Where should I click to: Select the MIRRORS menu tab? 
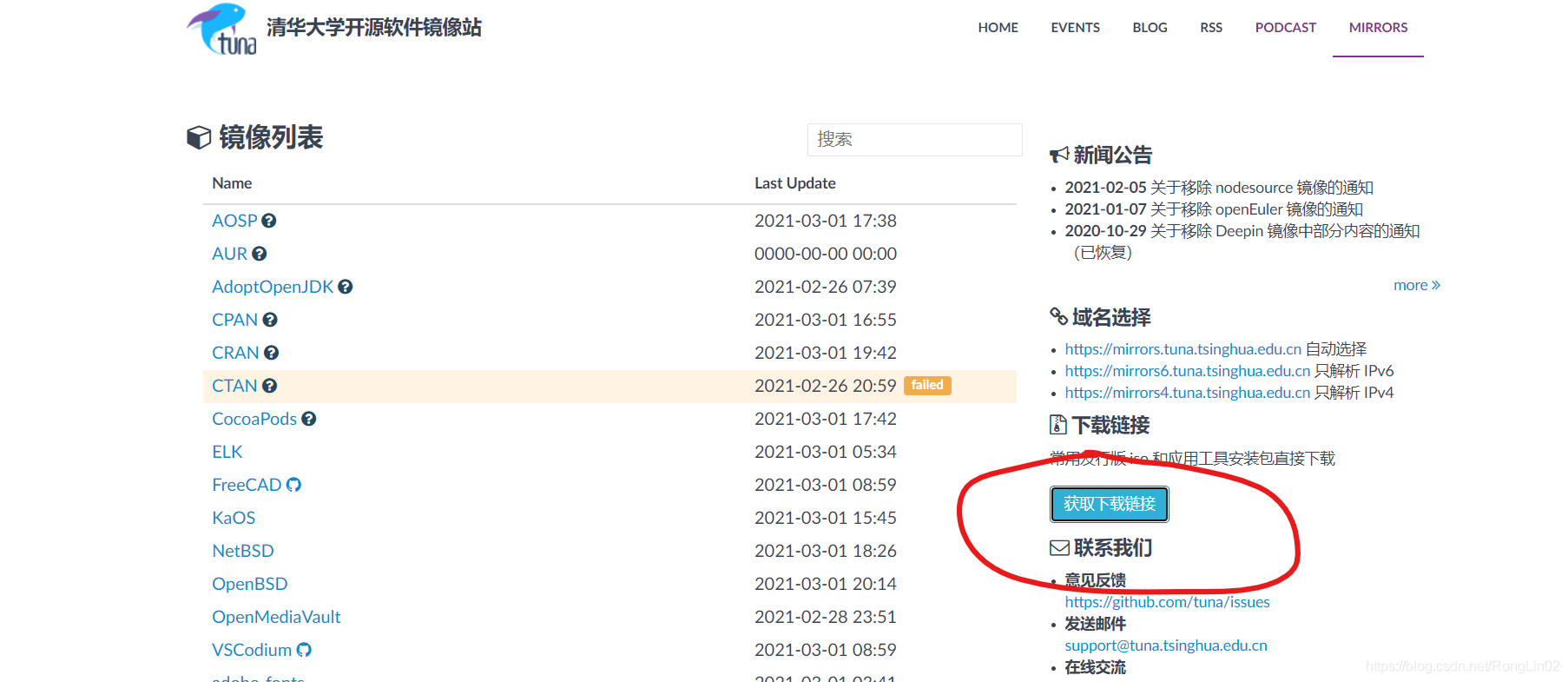tap(1379, 28)
